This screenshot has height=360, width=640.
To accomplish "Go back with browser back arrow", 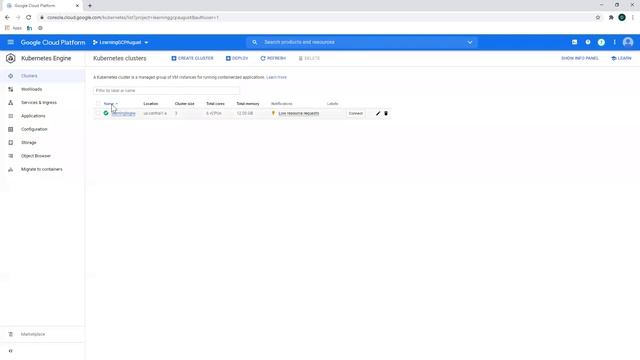I will (x=7, y=18).
